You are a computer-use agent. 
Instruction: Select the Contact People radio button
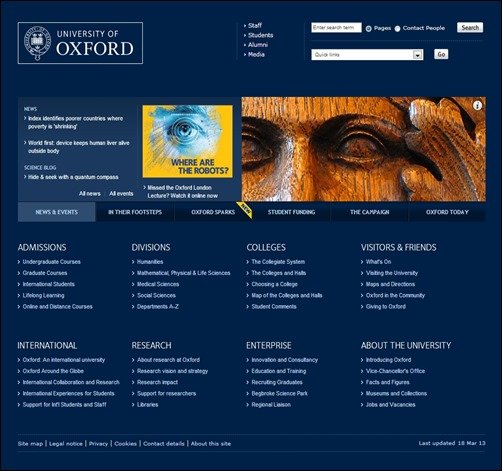point(397,29)
